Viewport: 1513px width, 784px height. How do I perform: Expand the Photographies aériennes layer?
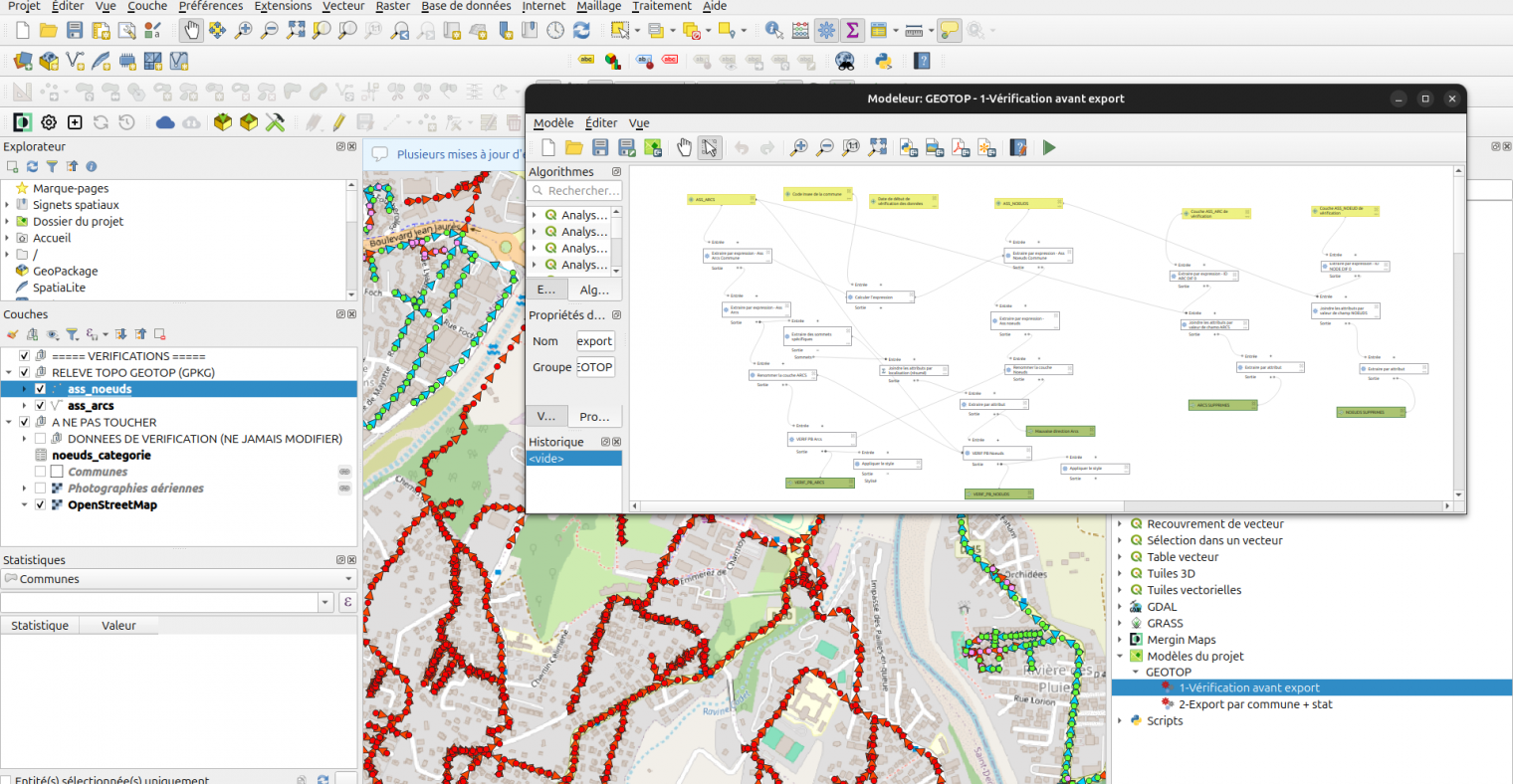pyautogui.click(x=25, y=489)
